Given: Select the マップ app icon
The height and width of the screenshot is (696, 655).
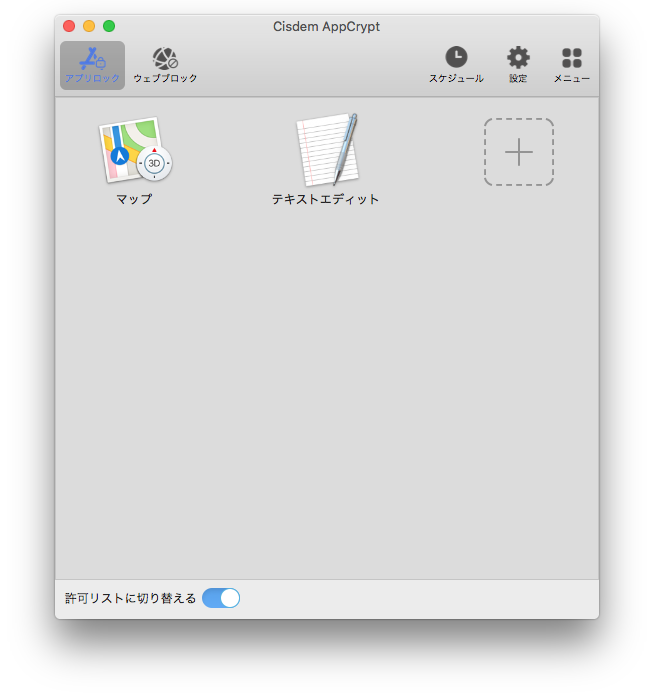Looking at the screenshot, I should click(134, 151).
